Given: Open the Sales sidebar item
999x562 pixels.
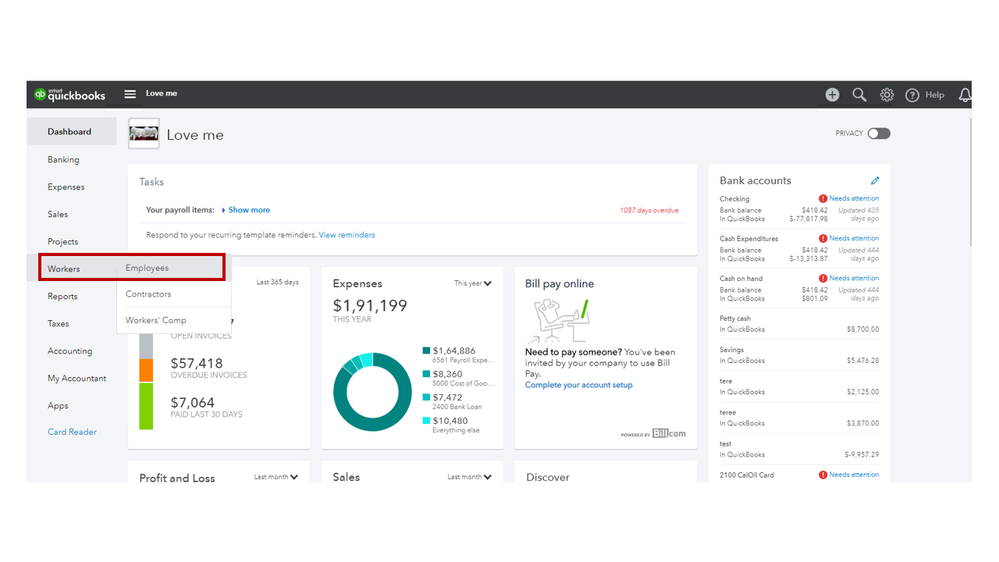Looking at the screenshot, I should [57, 214].
